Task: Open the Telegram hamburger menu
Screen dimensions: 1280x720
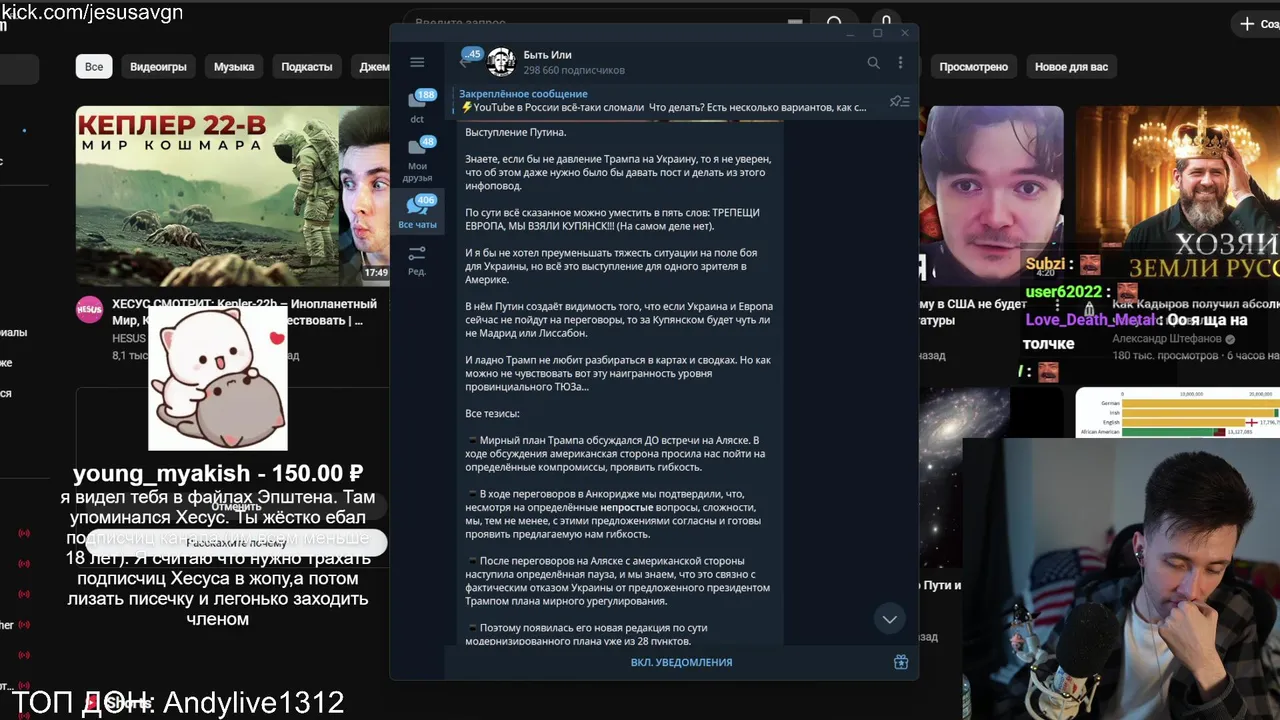Action: (417, 62)
